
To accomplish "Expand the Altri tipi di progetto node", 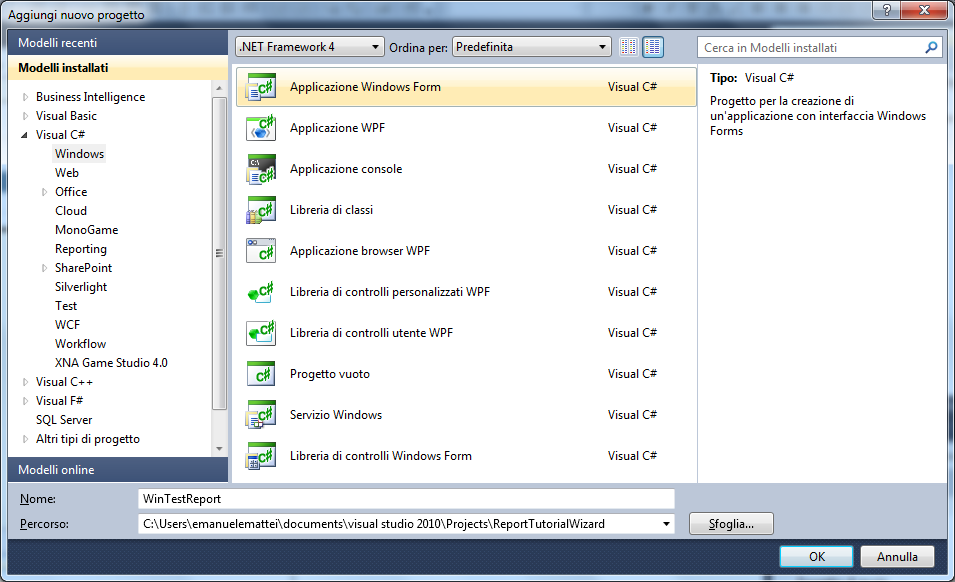I will point(25,439).
